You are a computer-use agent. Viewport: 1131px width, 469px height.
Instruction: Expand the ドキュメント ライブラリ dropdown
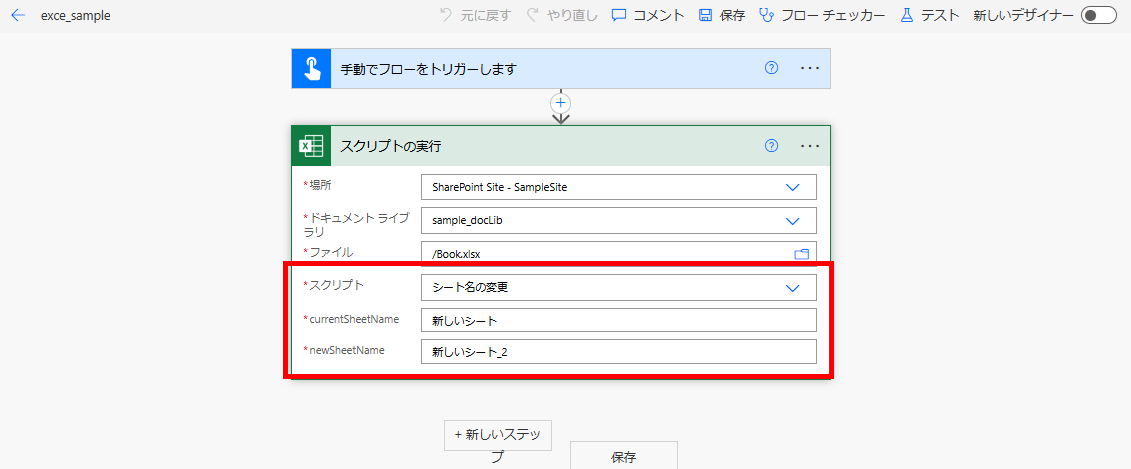pyautogui.click(x=793, y=221)
